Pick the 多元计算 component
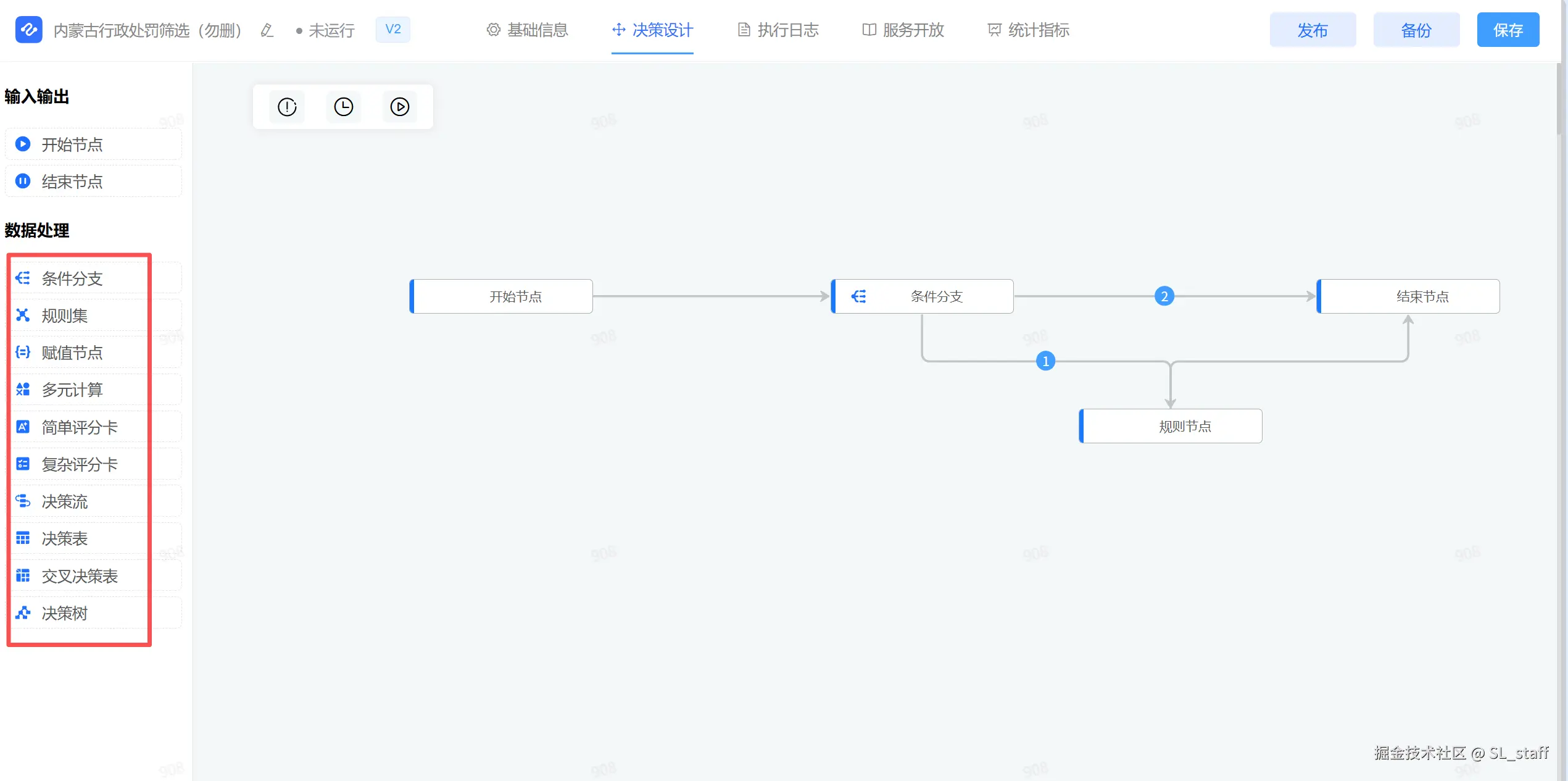 (x=72, y=390)
